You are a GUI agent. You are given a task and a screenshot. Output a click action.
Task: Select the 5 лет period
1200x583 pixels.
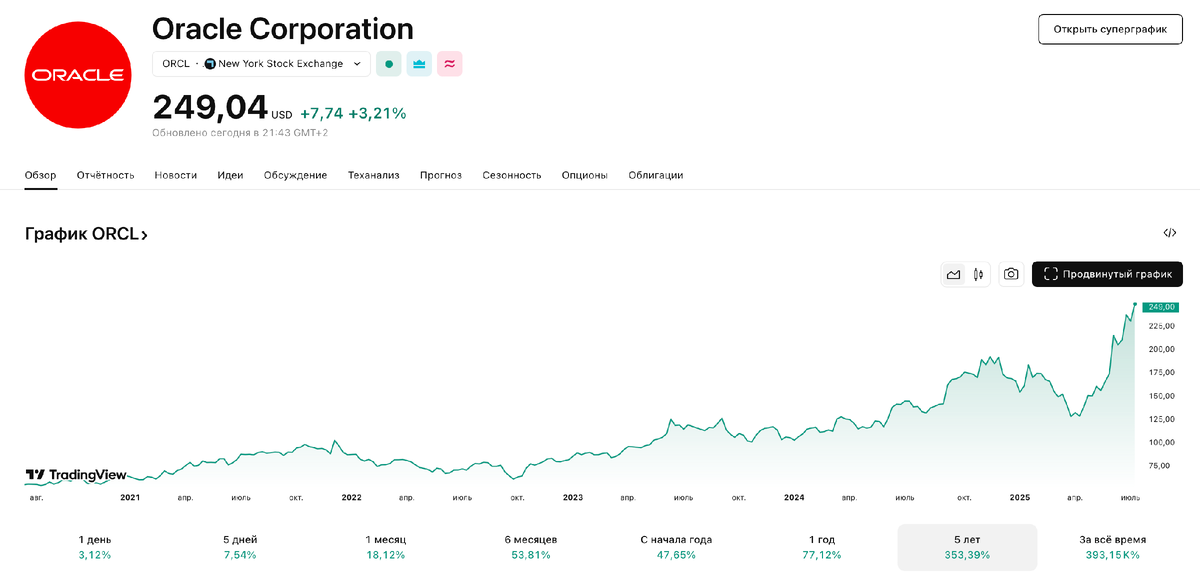[967, 547]
